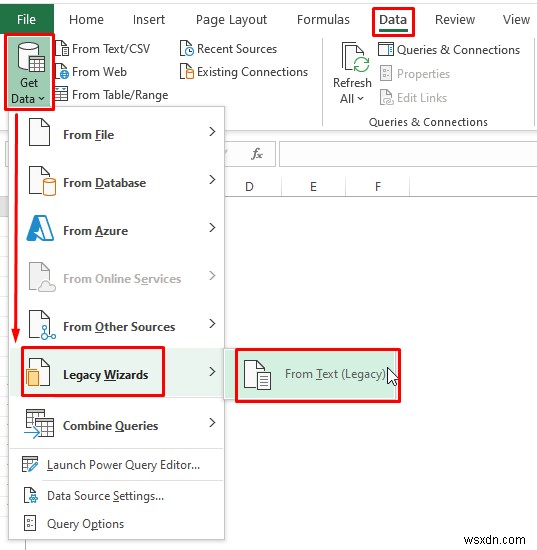This screenshot has width=537, height=550.
Task: Click the From Other Sources icon
Action: coord(42,325)
